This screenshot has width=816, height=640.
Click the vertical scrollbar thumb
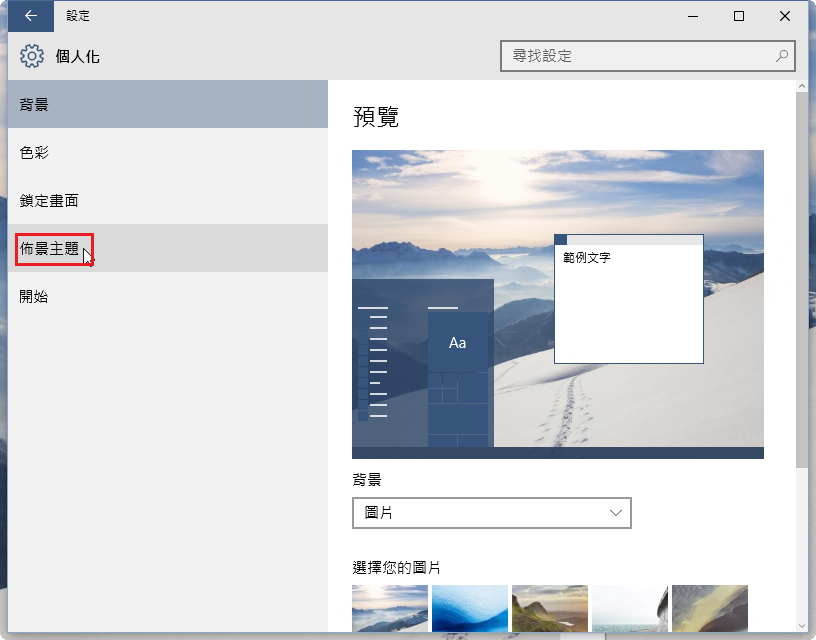click(801, 280)
